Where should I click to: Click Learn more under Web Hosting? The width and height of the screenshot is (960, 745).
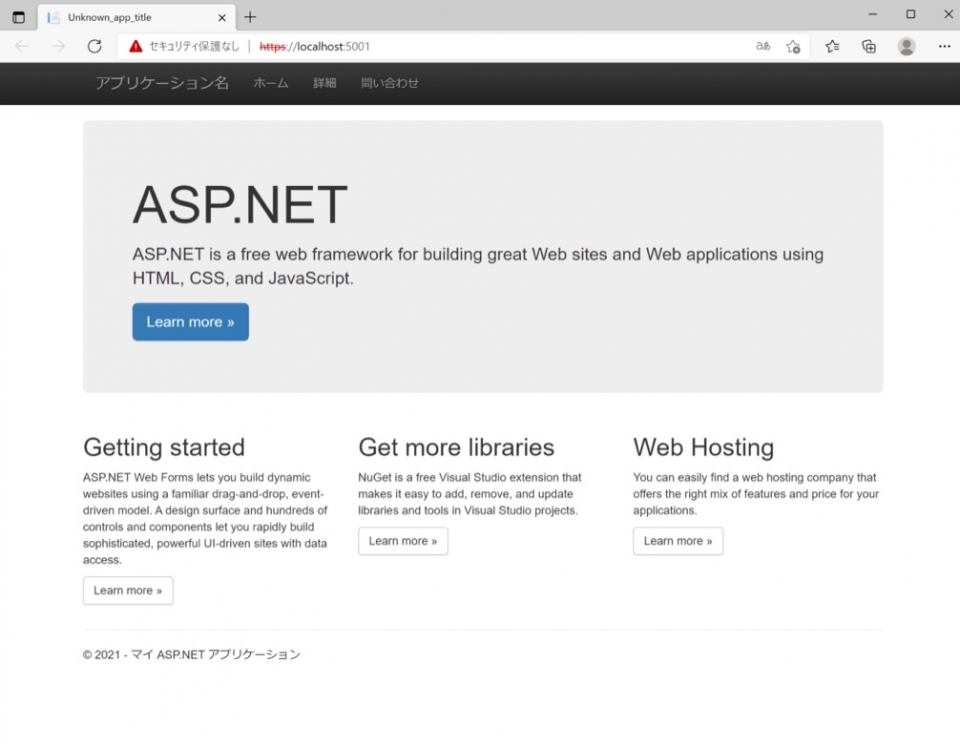point(678,541)
